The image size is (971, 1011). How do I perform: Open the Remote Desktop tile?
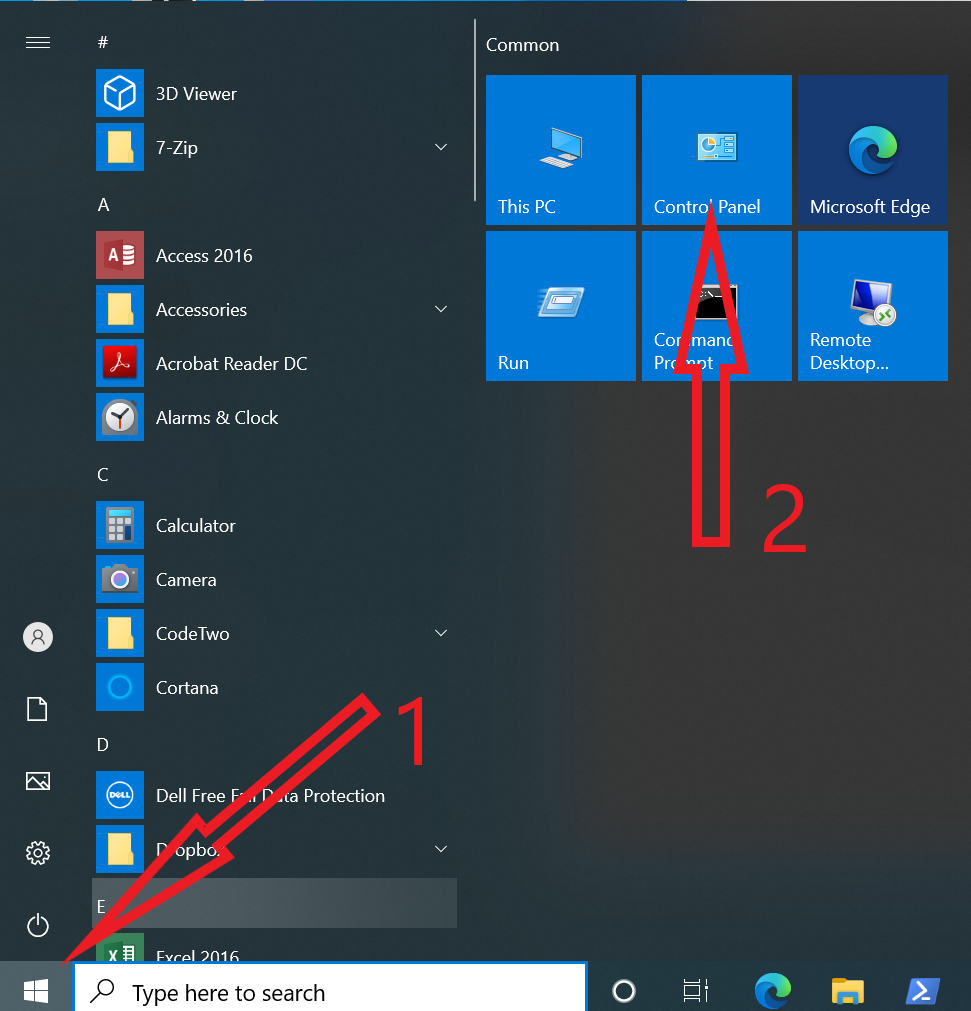pos(873,306)
